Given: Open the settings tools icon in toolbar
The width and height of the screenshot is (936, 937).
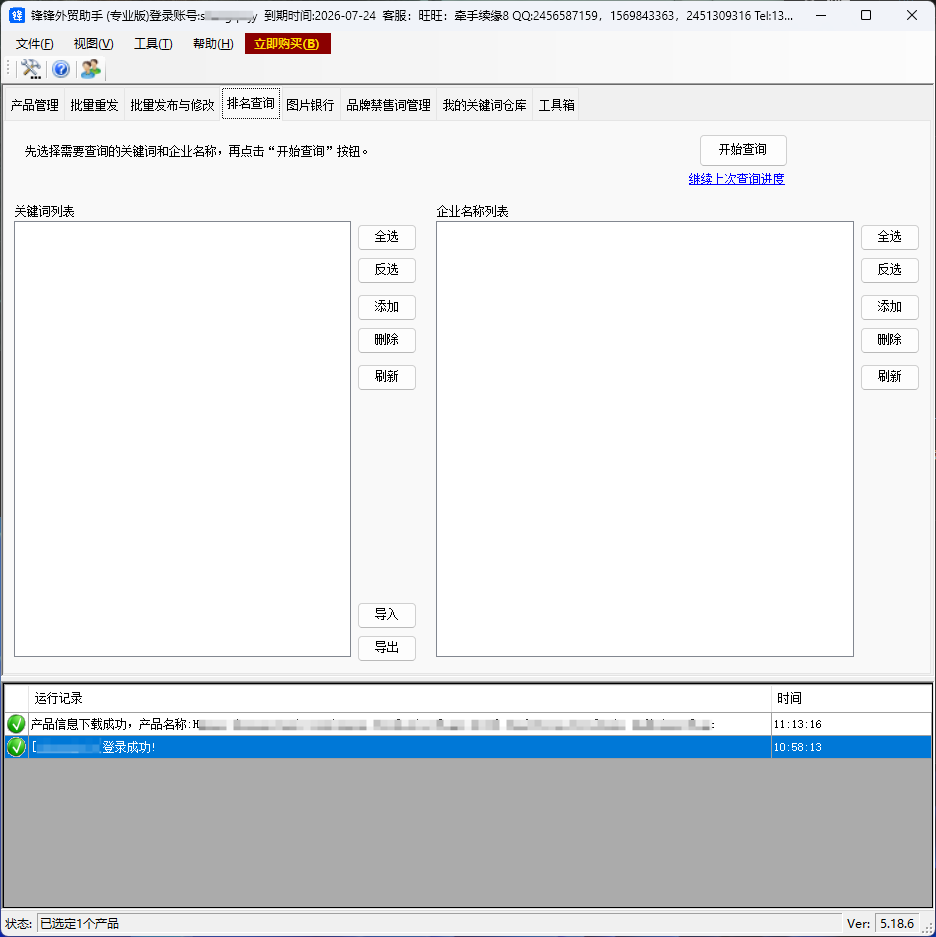Looking at the screenshot, I should pos(31,69).
